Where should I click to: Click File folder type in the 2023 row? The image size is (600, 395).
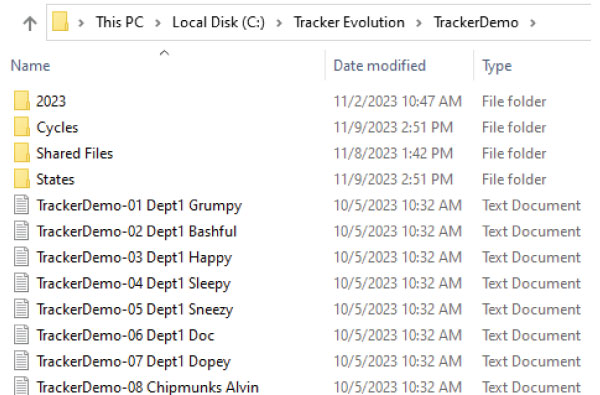514,101
